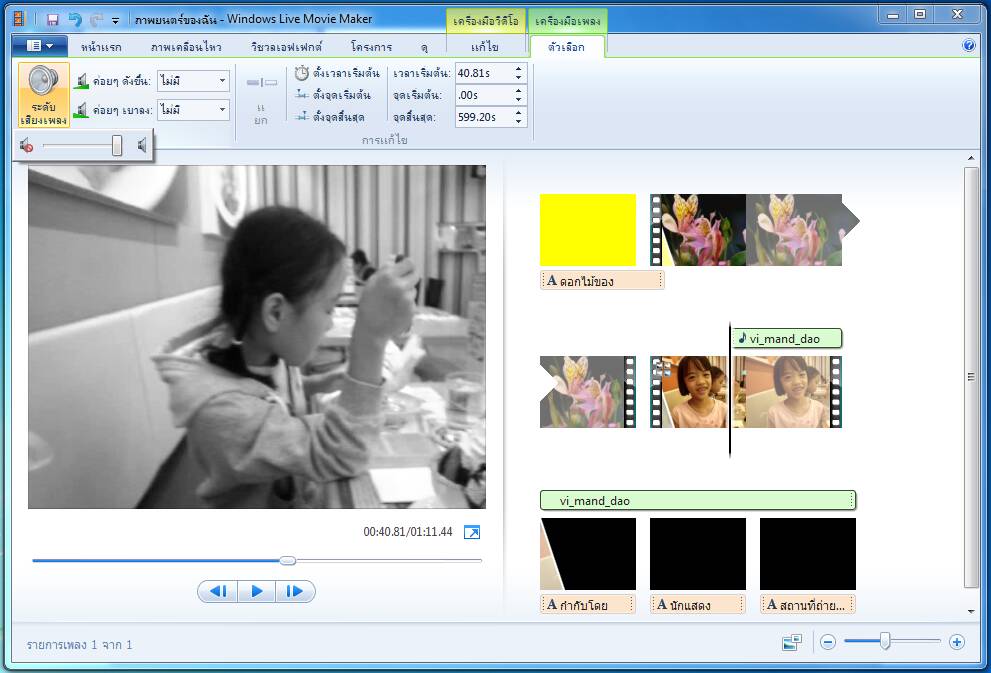Viewport: 991px width, 673px height.
Task: Click the ตั้งจุดสิ้นสุด button
Action: pos(331,117)
